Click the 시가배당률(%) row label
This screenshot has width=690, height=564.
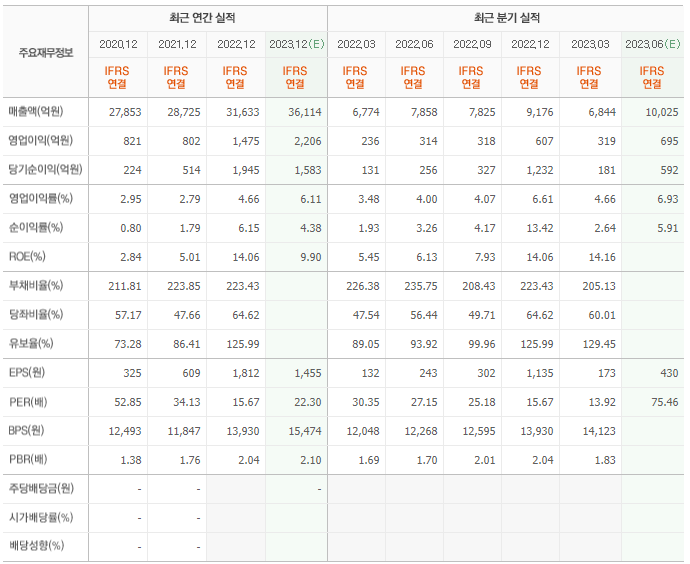[x=41, y=518]
